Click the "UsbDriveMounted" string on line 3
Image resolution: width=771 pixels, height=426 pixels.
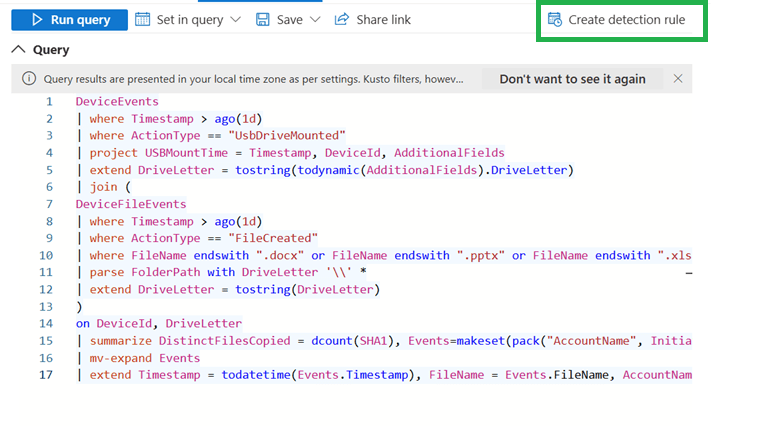[x=286, y=136]
